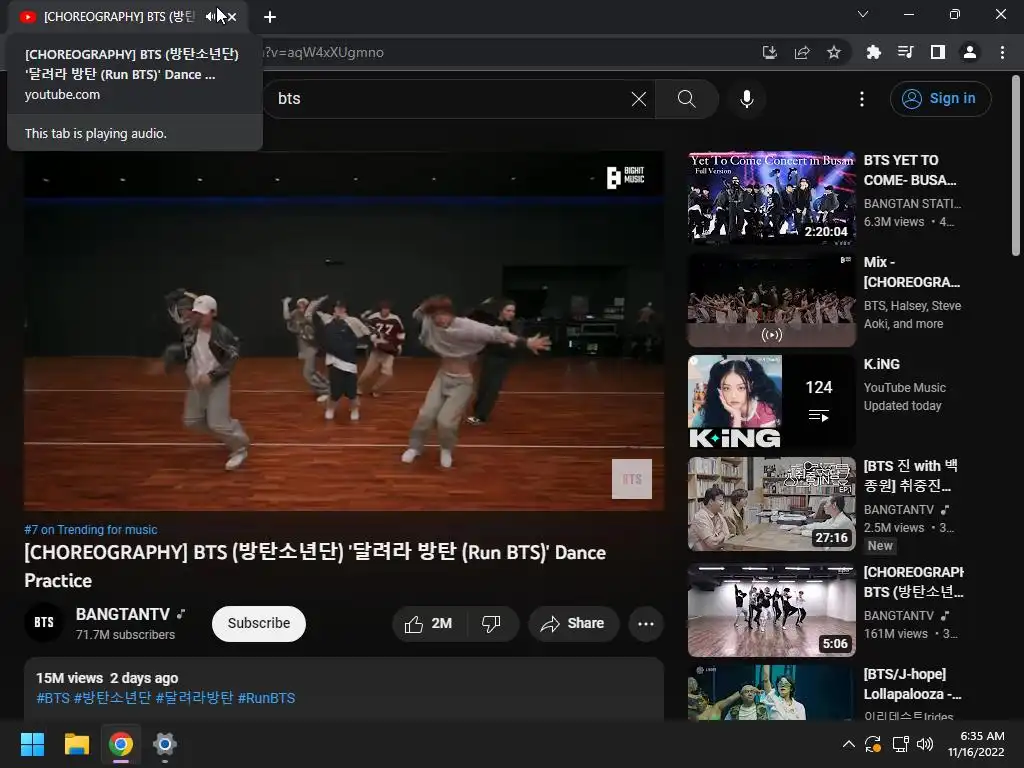Open YouTube settings three-dot menu
Viewport: 1024px width, 768px height.
862,99
